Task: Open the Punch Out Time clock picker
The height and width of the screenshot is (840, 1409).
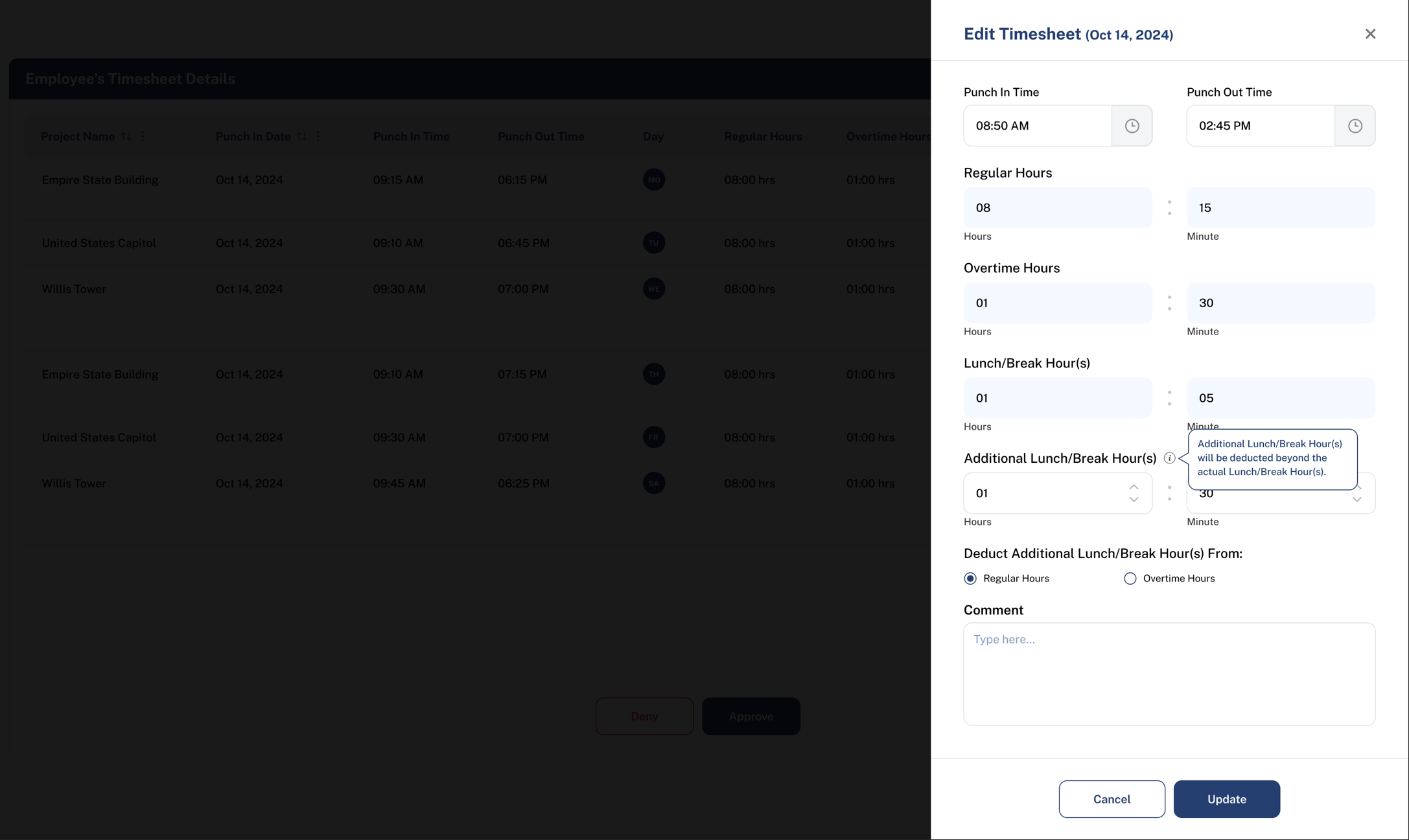Action: pos(1355,126)
